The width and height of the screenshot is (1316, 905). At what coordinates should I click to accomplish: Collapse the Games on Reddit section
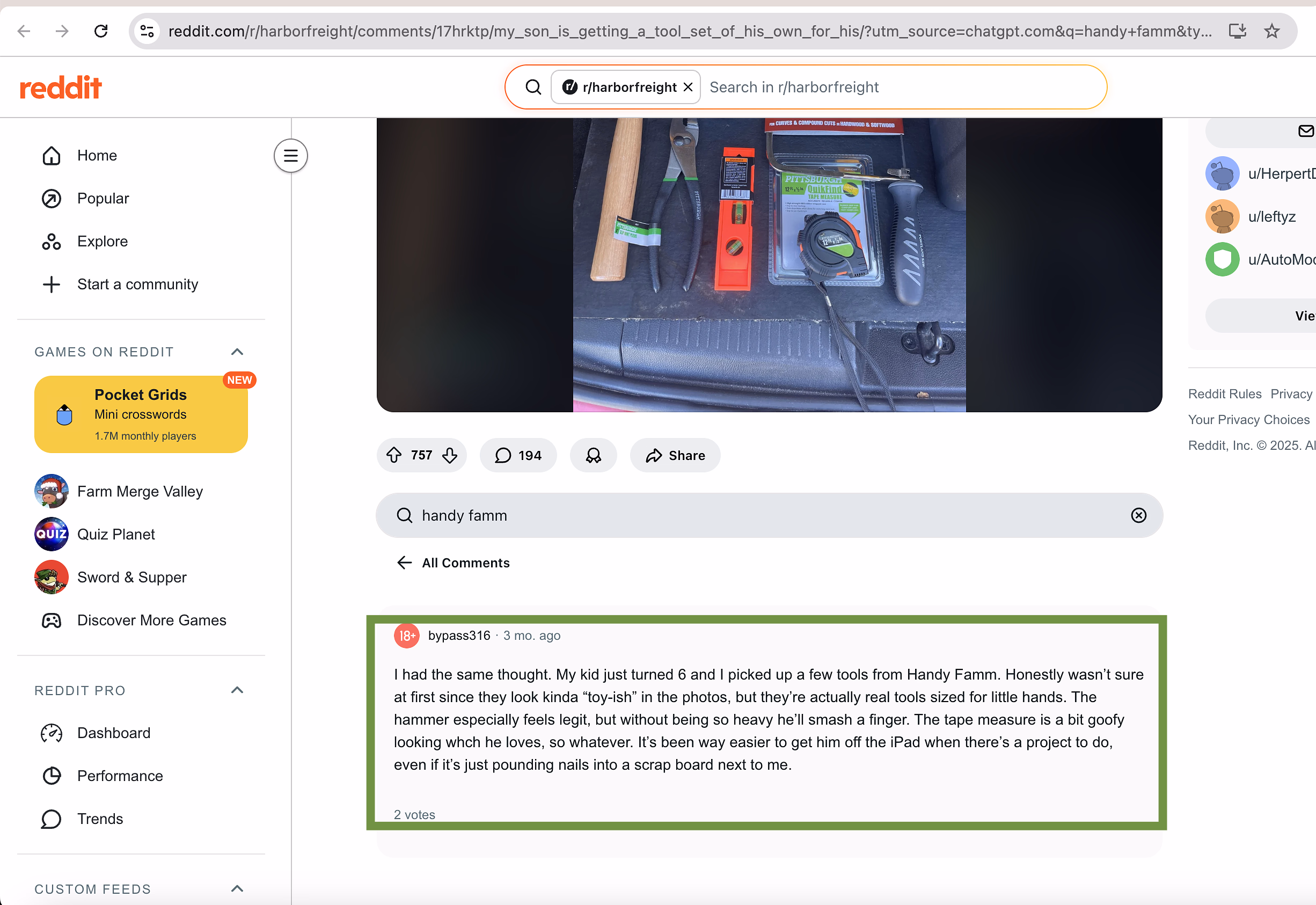[x=237, y=352]
